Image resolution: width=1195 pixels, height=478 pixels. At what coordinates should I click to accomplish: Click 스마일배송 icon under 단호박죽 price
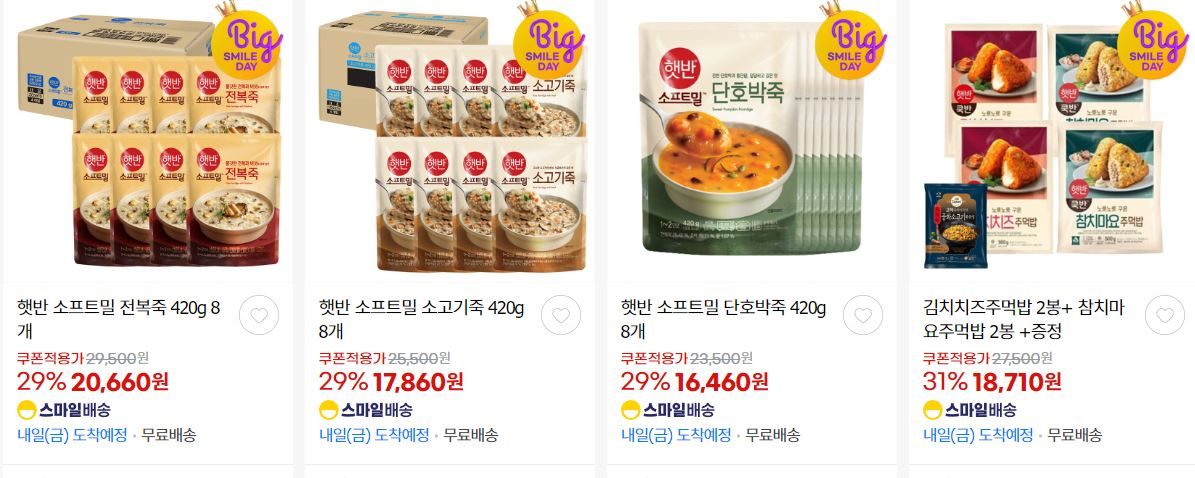click(x=668, y=409)
